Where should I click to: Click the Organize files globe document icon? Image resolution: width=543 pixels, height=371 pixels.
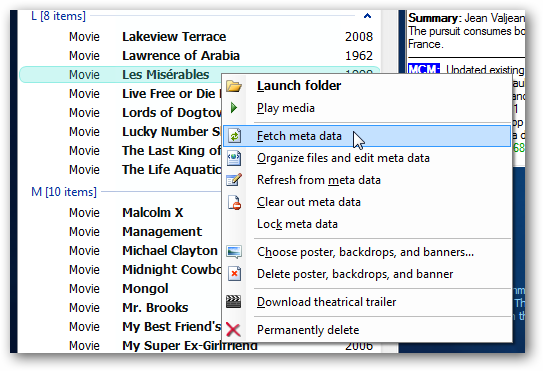(x=234, y=158)
